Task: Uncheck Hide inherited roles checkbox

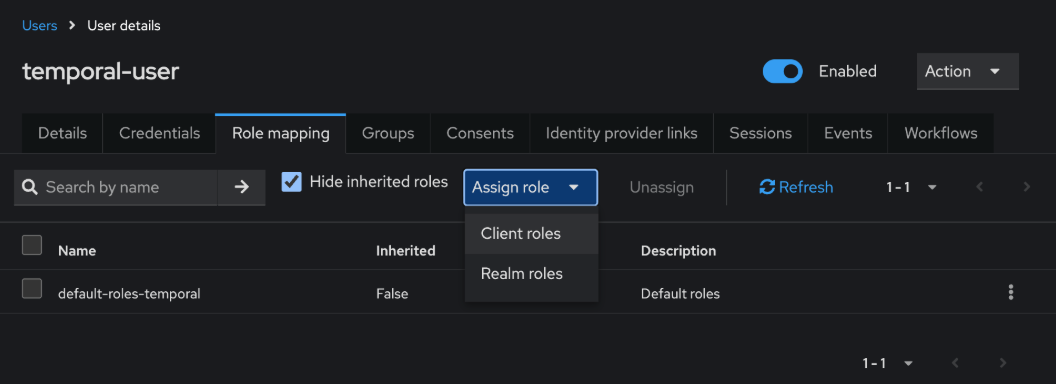Action: [292, 182]
